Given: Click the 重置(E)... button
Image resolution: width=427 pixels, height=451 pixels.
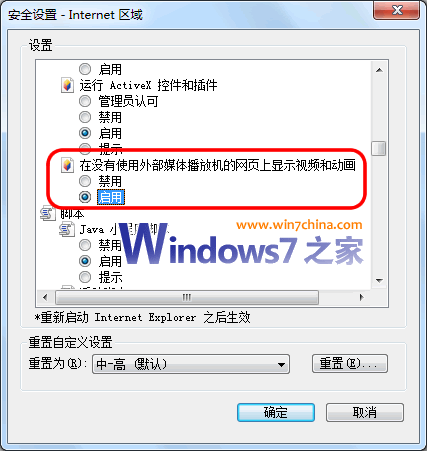Looking at the screenshot, I should click(350, 363).
